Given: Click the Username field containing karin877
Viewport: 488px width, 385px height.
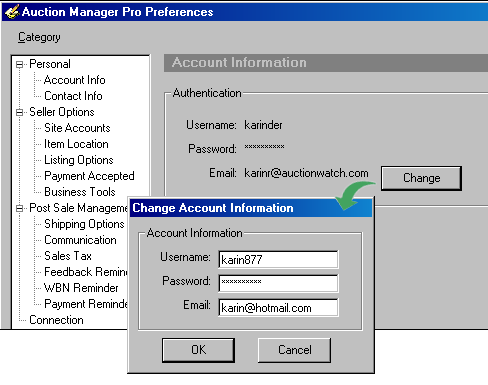Looking at the screenshot, I should pyautogui.click(x=278, y=259).
